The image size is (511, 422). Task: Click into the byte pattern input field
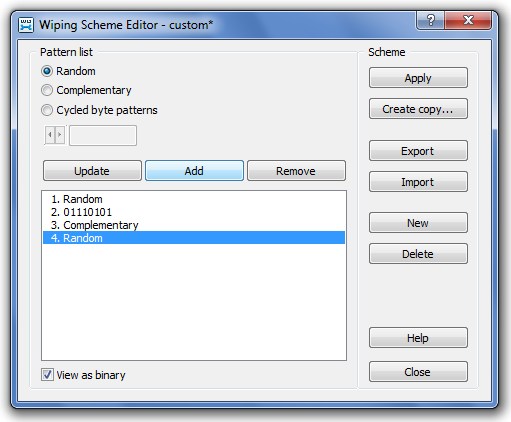click(x=103, y=135)
